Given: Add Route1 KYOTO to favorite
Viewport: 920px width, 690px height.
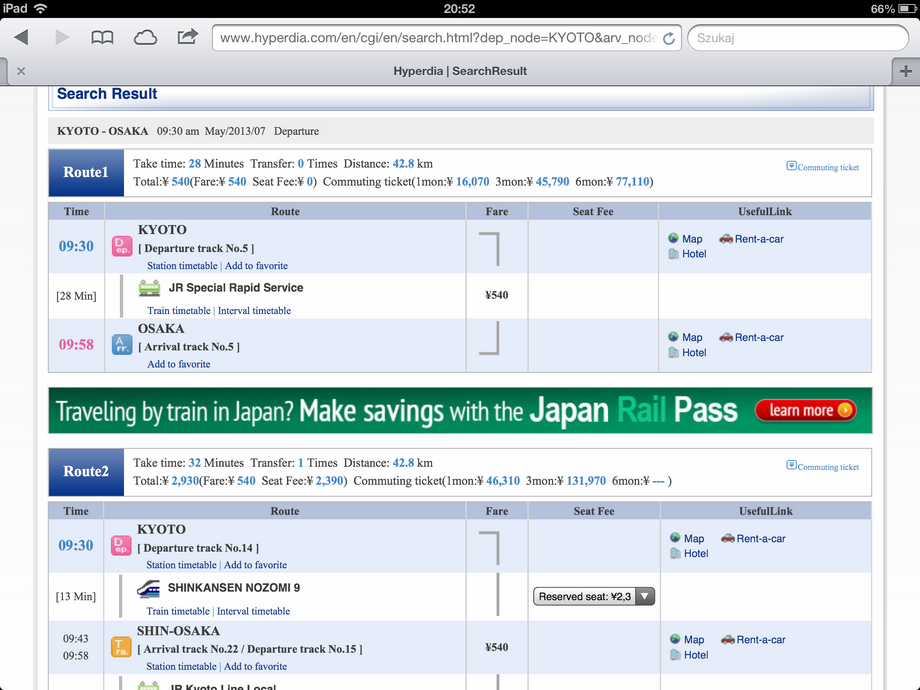Looking at the screenshot, I should pos(256,265).
